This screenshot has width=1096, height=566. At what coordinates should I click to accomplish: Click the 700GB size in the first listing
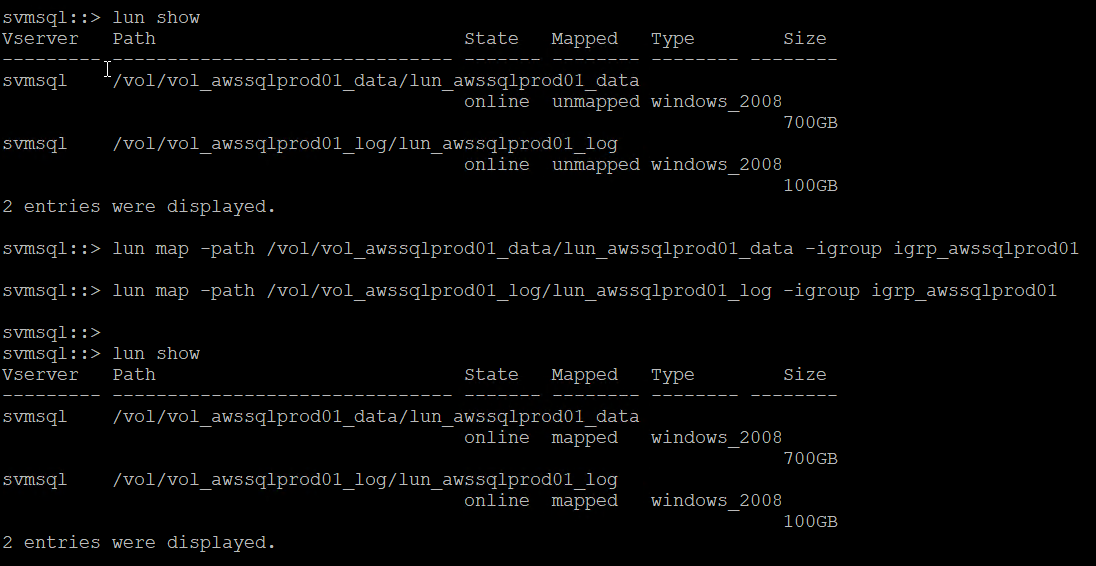click(x=810, y=122)
